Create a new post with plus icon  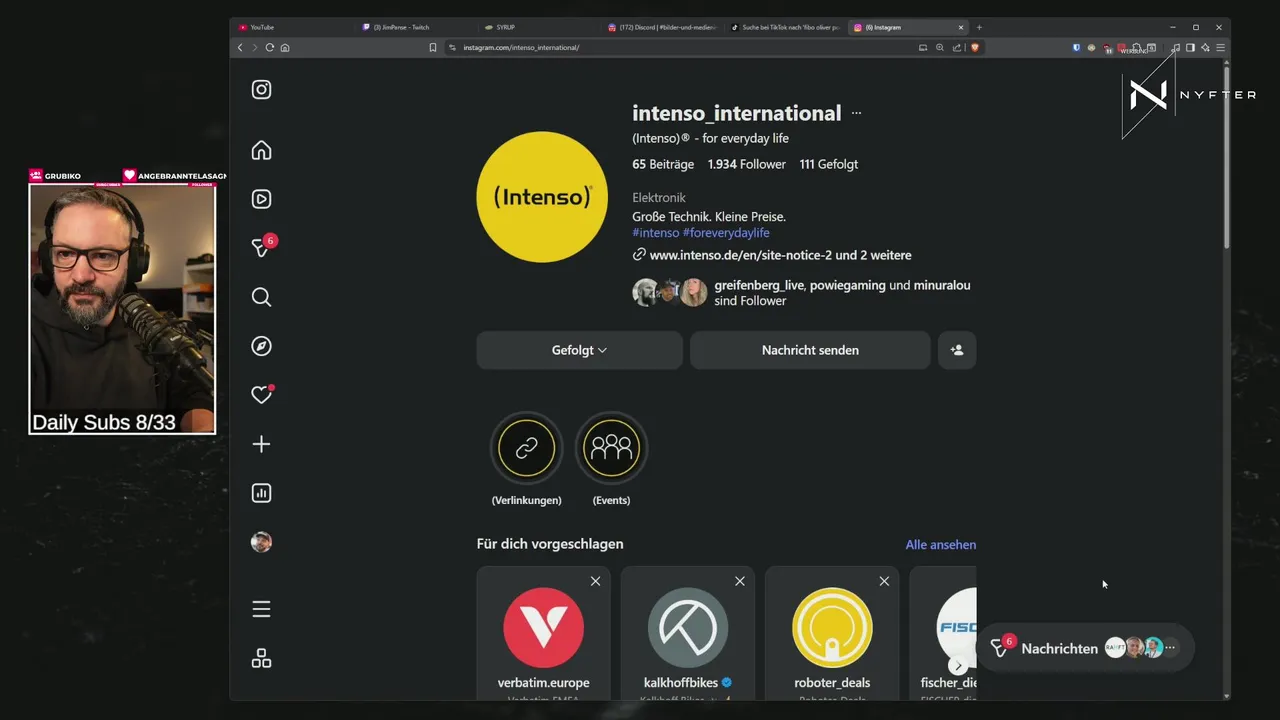pyautogui.click(x=261, y=444)
